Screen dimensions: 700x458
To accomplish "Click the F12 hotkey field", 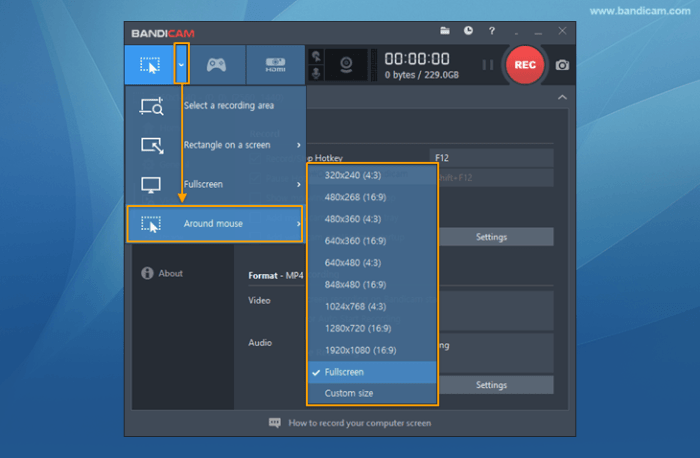I will click(x=492, y=158).
